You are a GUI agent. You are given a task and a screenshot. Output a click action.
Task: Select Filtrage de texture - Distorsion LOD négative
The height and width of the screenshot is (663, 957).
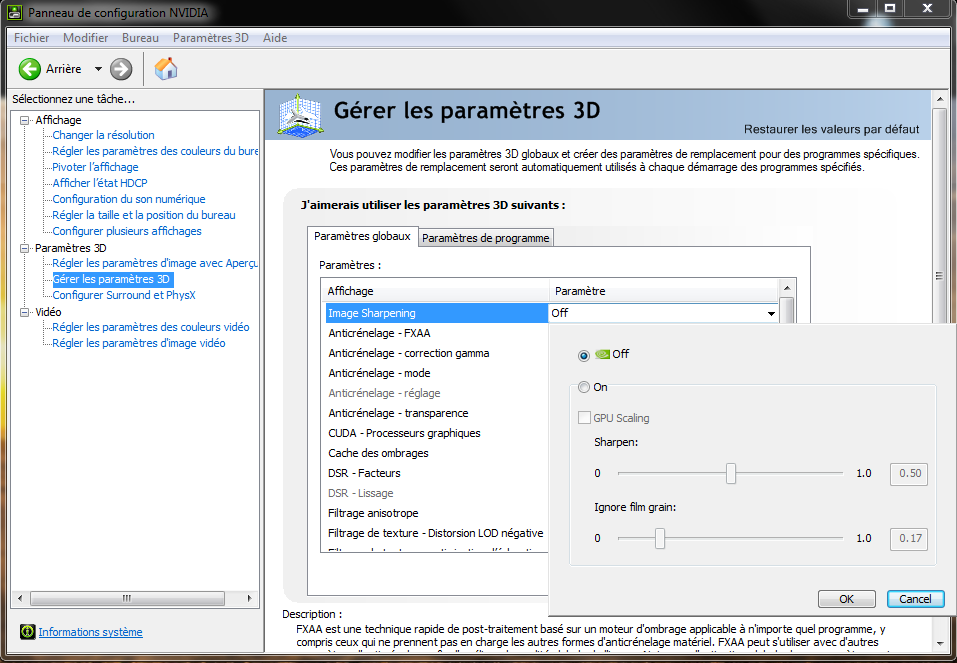(436, 533)
